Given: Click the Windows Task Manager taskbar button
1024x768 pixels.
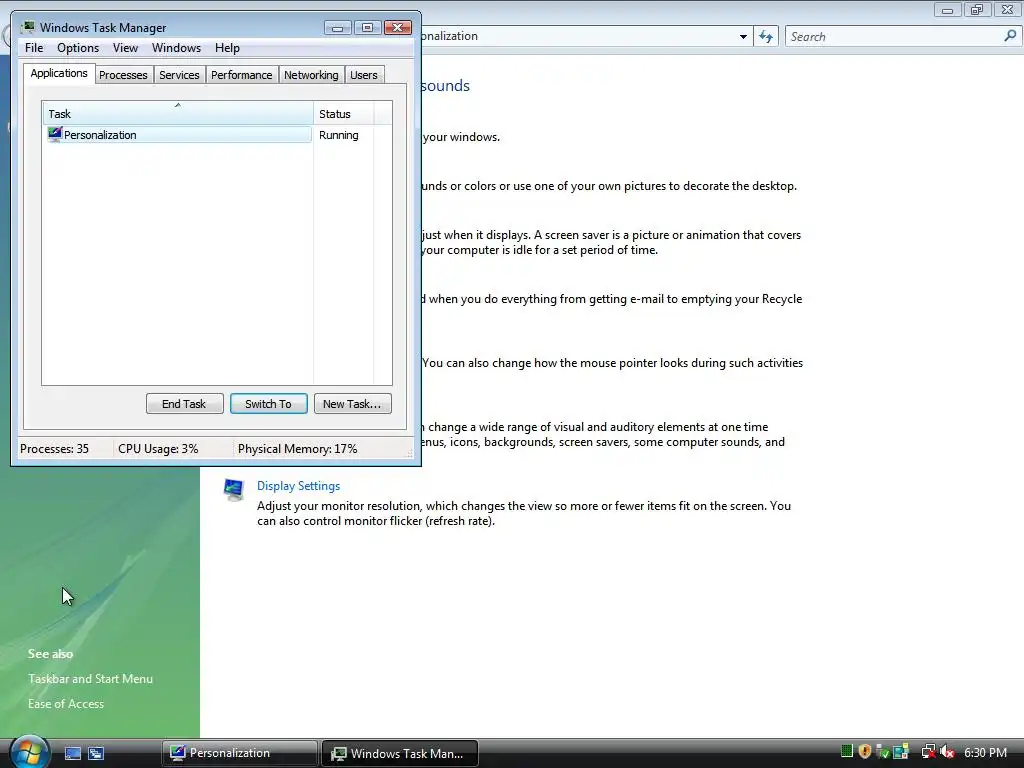Looking at the screenshot, I should (400, 753).
